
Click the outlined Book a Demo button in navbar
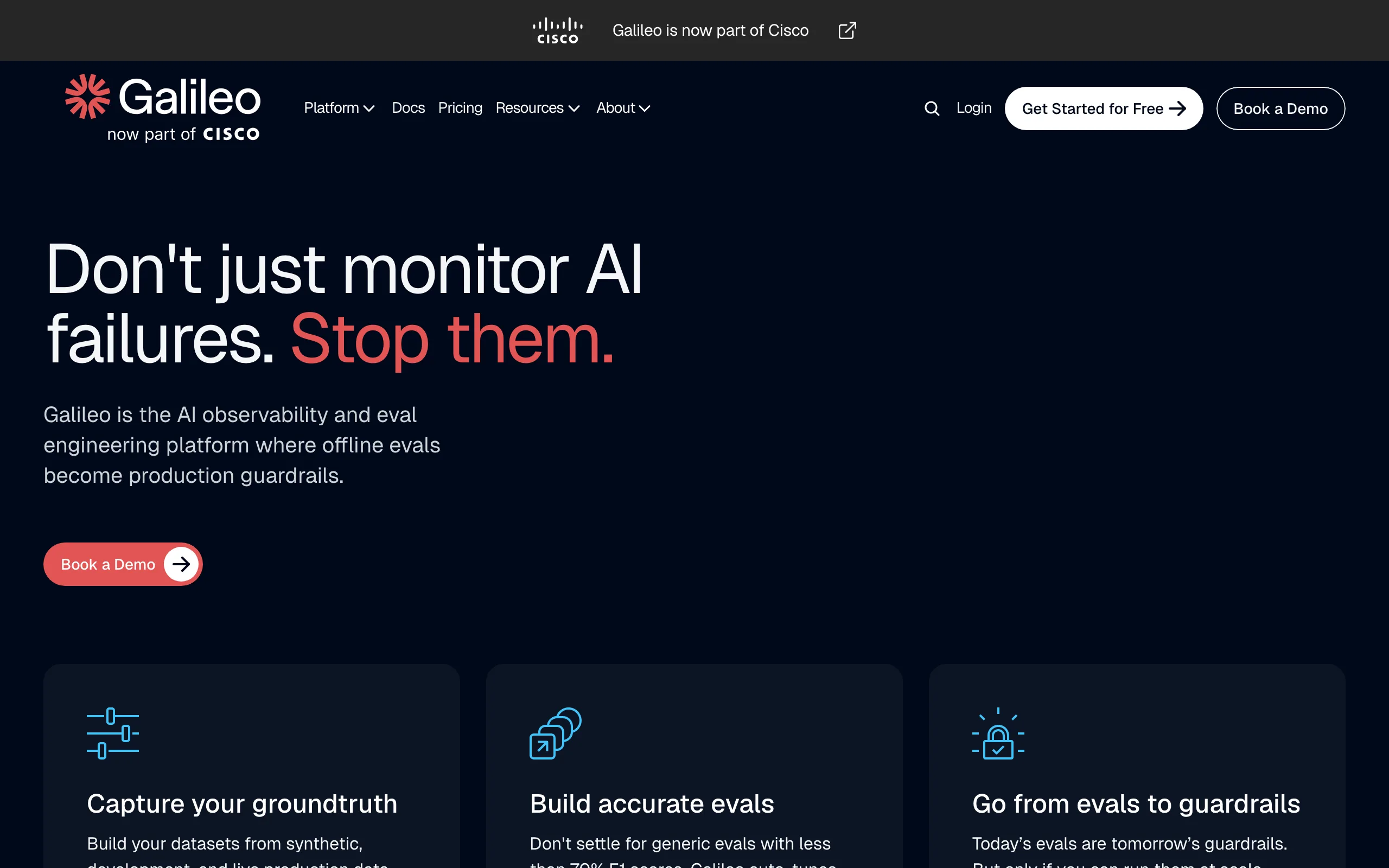tap(1280, 108)
